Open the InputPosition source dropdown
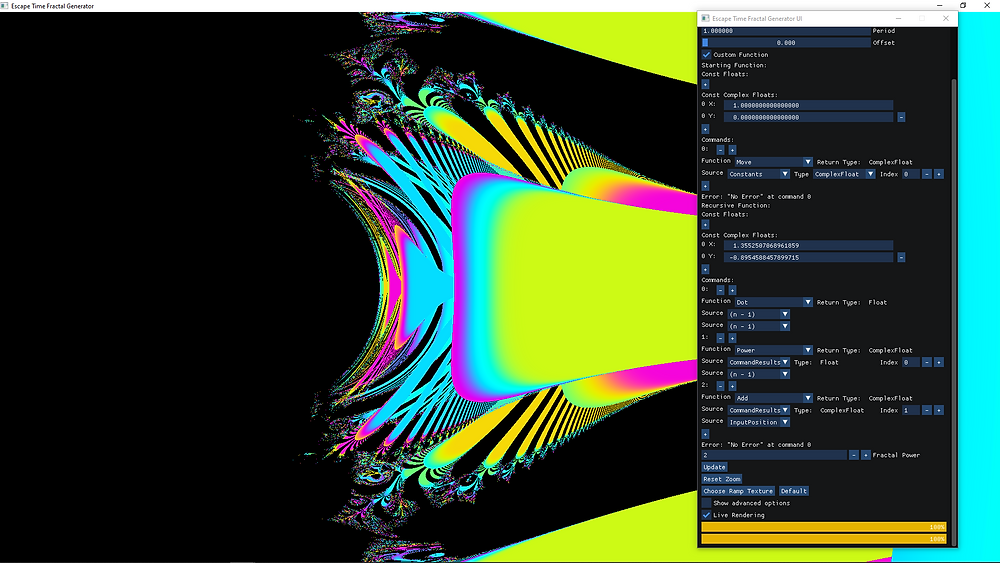This screenshot has width=1000, height=563. coord(759,422)
